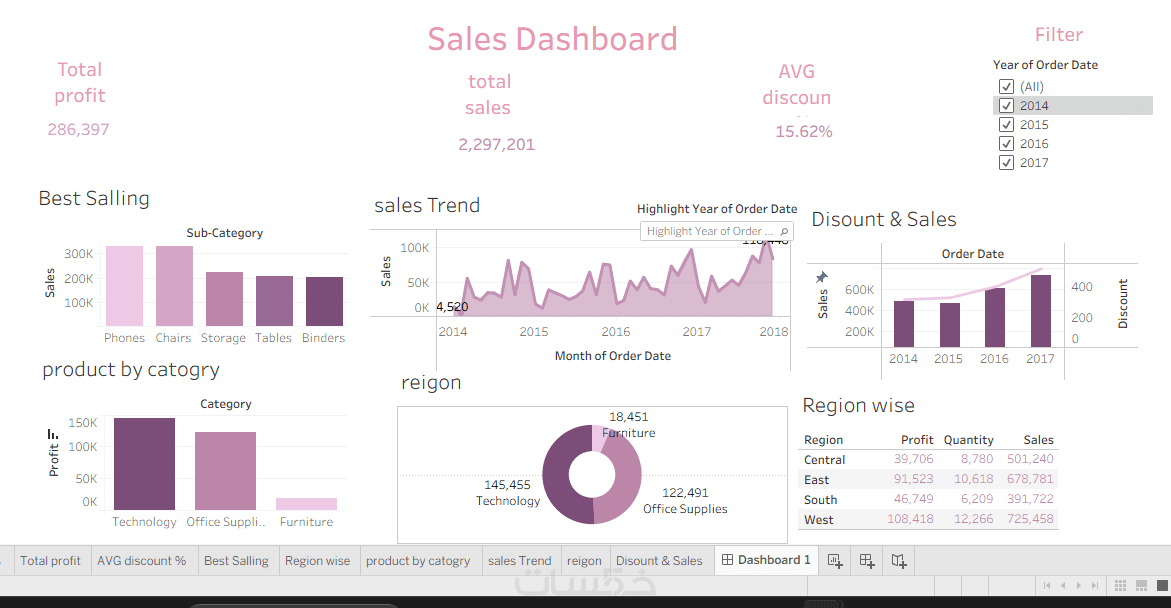Select the Phones bar in Sub-Category chart

pyautogui.click(x=124, y=286)
